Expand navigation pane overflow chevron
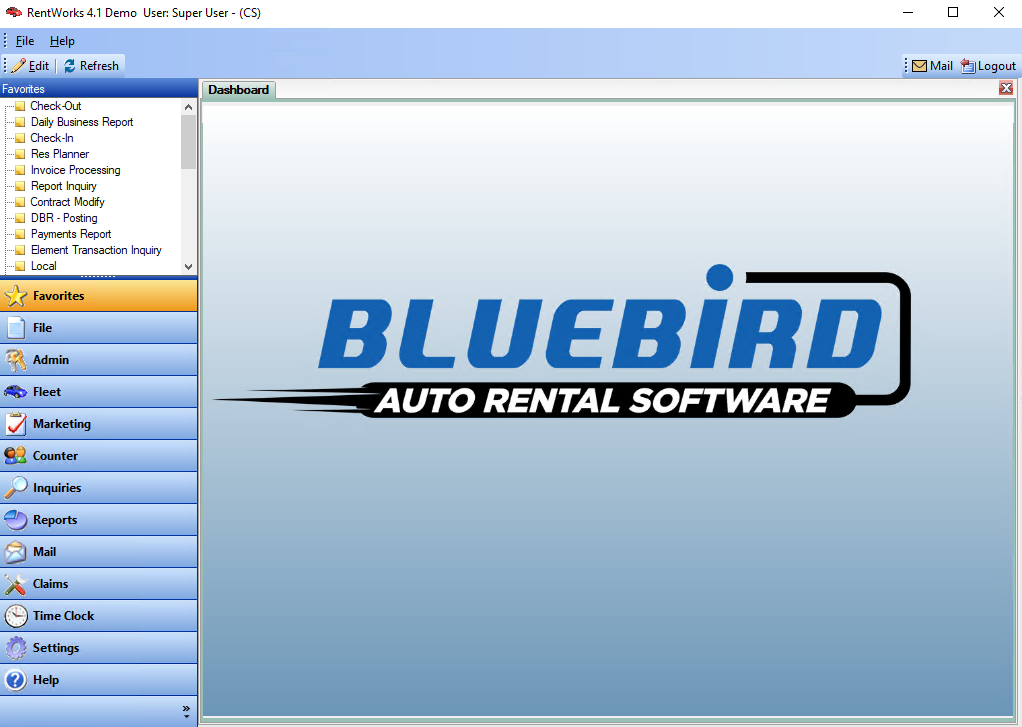The image size is (1022, 727). point(186,711)
